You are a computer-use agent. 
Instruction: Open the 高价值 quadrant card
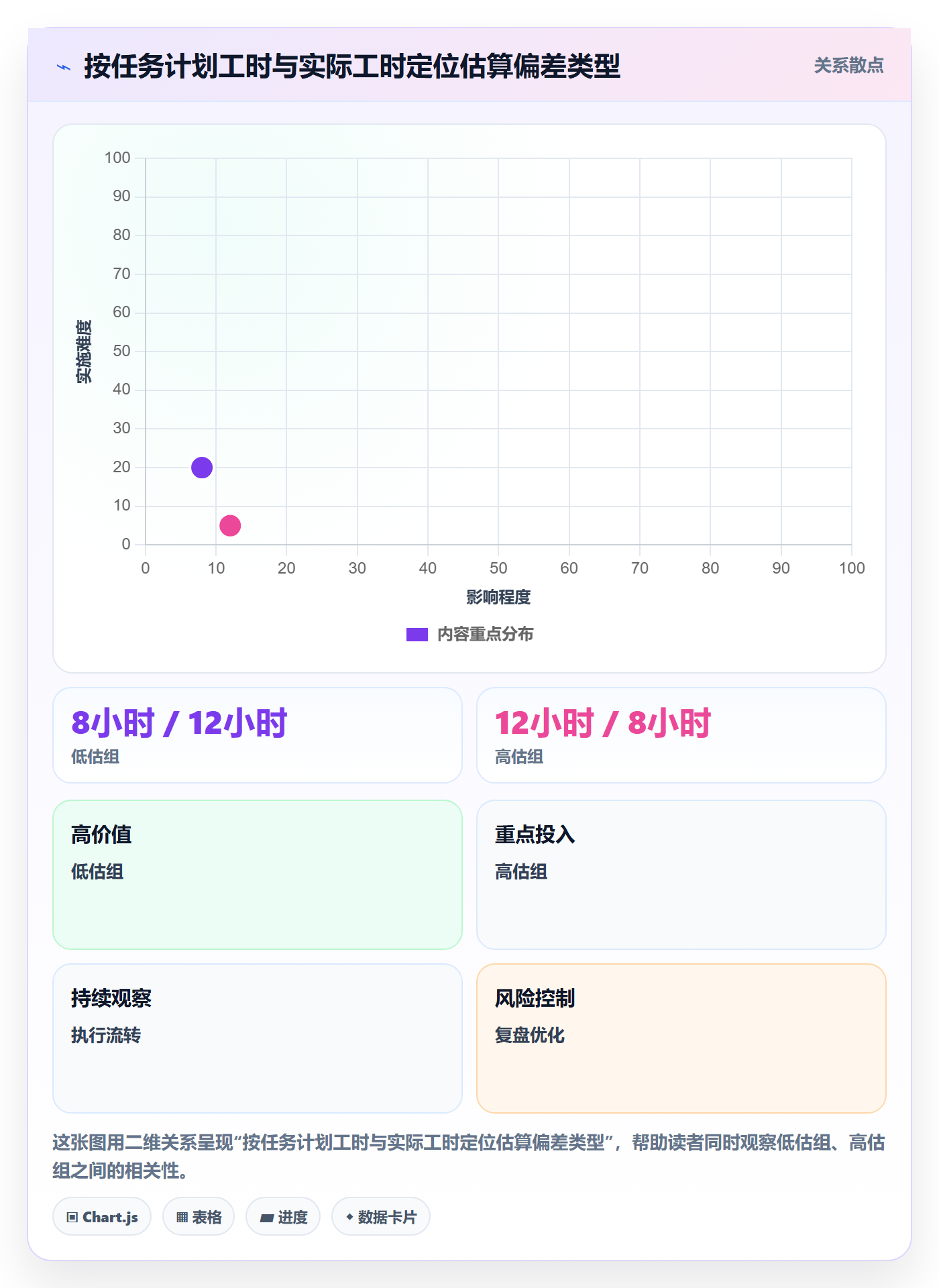(258, 874)
